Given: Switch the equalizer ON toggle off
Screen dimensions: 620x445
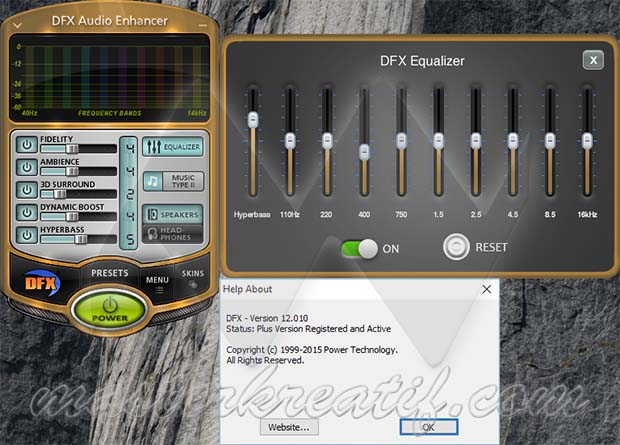Looking at the screenshot, I should (359, 249).
